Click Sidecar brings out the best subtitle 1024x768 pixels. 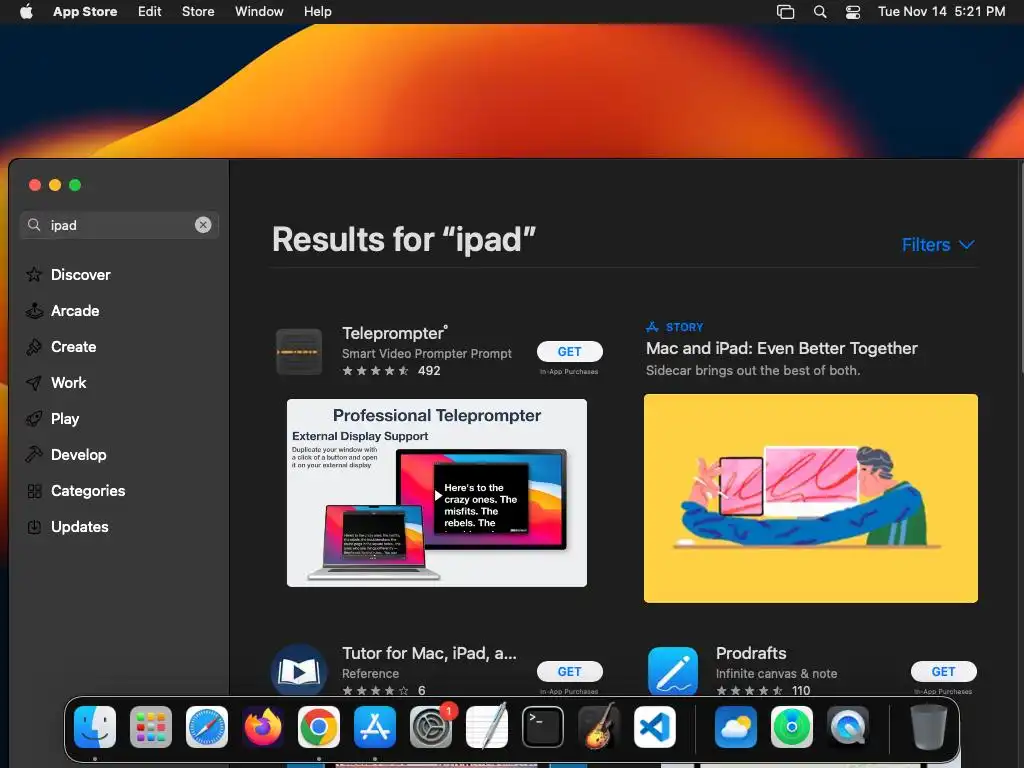tap(752, 370)
